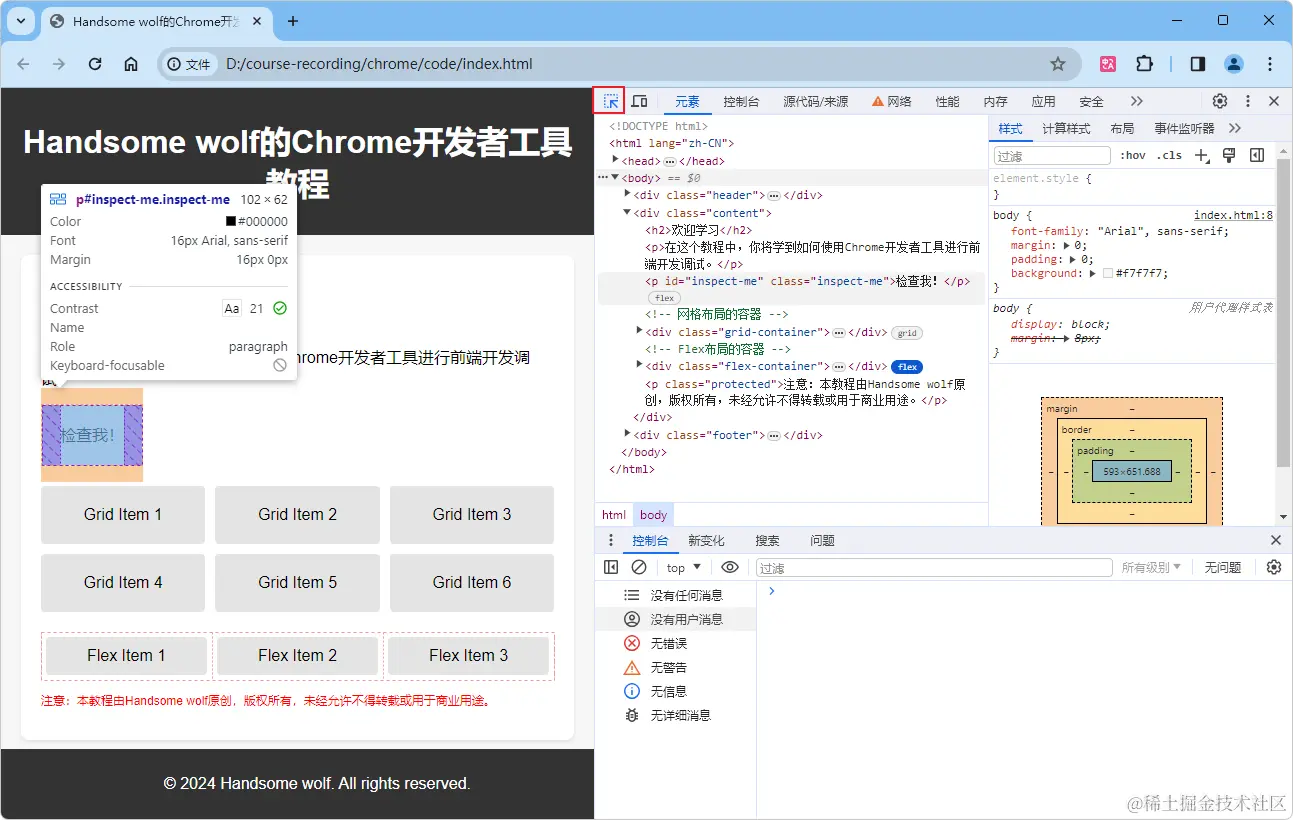The height and width of the screenshot is (820, 1293).
Task: Show more styles pane tabs chevron
Action: coord(1235,128)
